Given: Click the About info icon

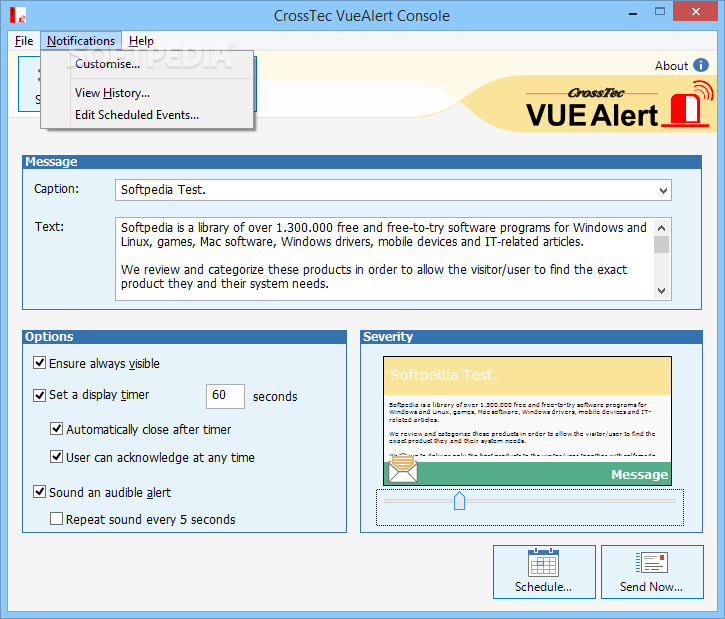Looking at the screenshot, I should [701, 65].
